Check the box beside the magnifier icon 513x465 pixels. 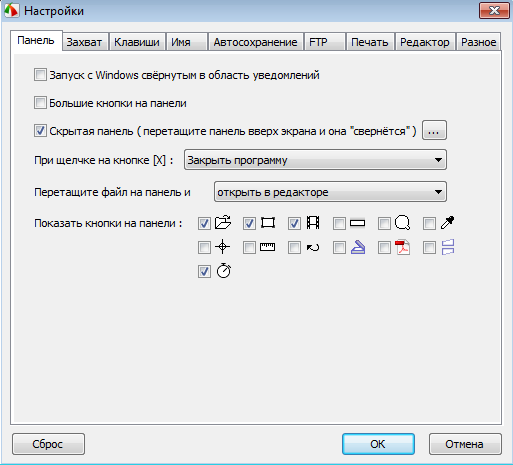pyautogui.click(x=384, y=223)
